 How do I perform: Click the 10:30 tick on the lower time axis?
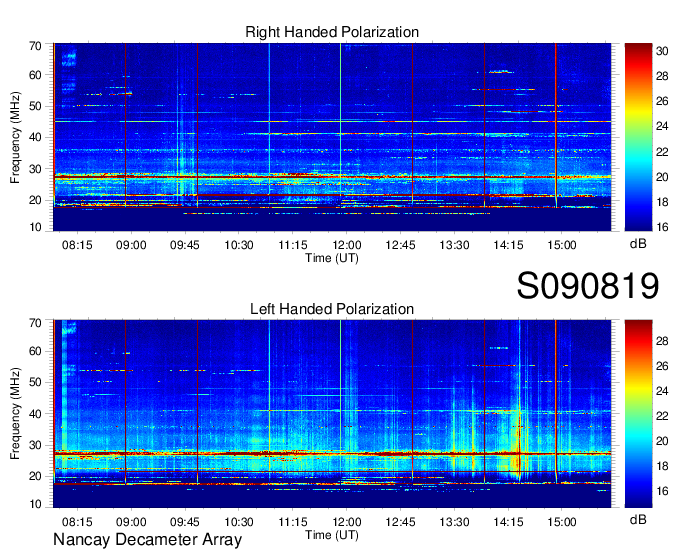(239, 522)
